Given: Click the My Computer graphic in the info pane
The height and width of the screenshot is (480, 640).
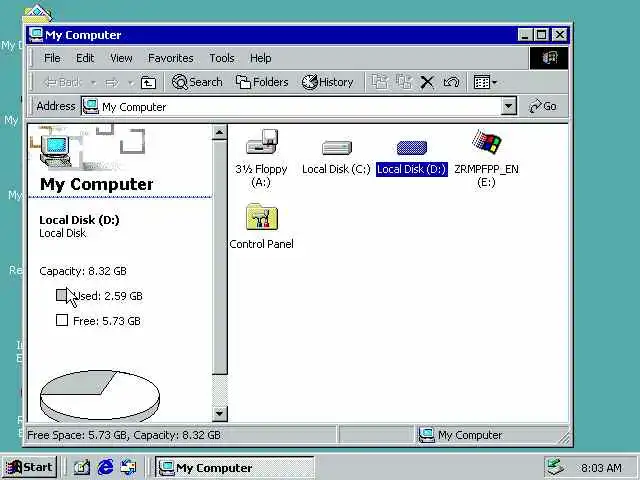Looking at the screenshot, I should click(56, 151).
